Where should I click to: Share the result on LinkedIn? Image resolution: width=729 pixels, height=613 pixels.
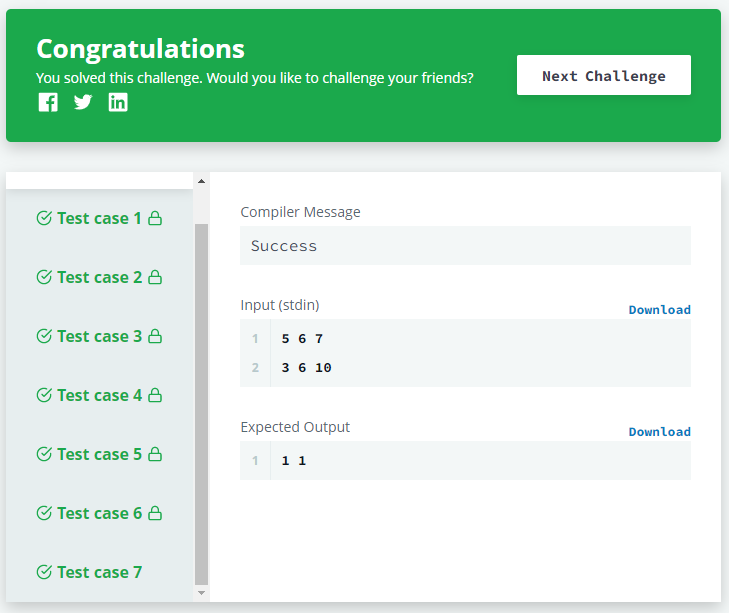[x=118, y=102]
